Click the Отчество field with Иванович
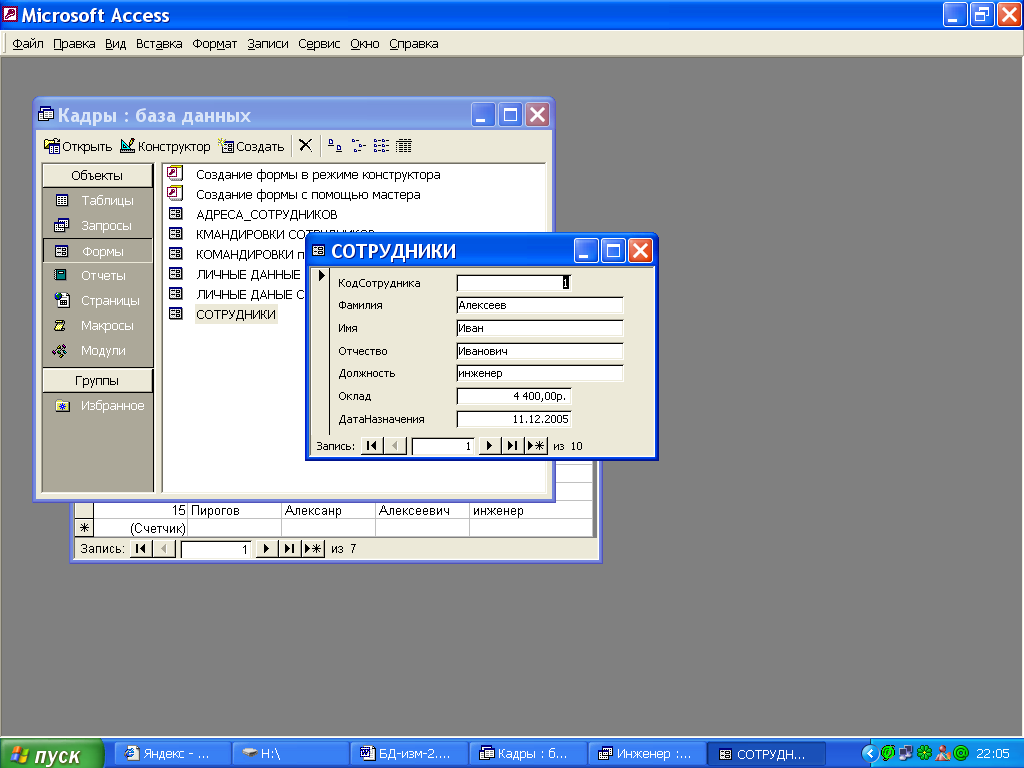Image resolution: width=1024 pixels, height=768 pixels. point(540,351)
